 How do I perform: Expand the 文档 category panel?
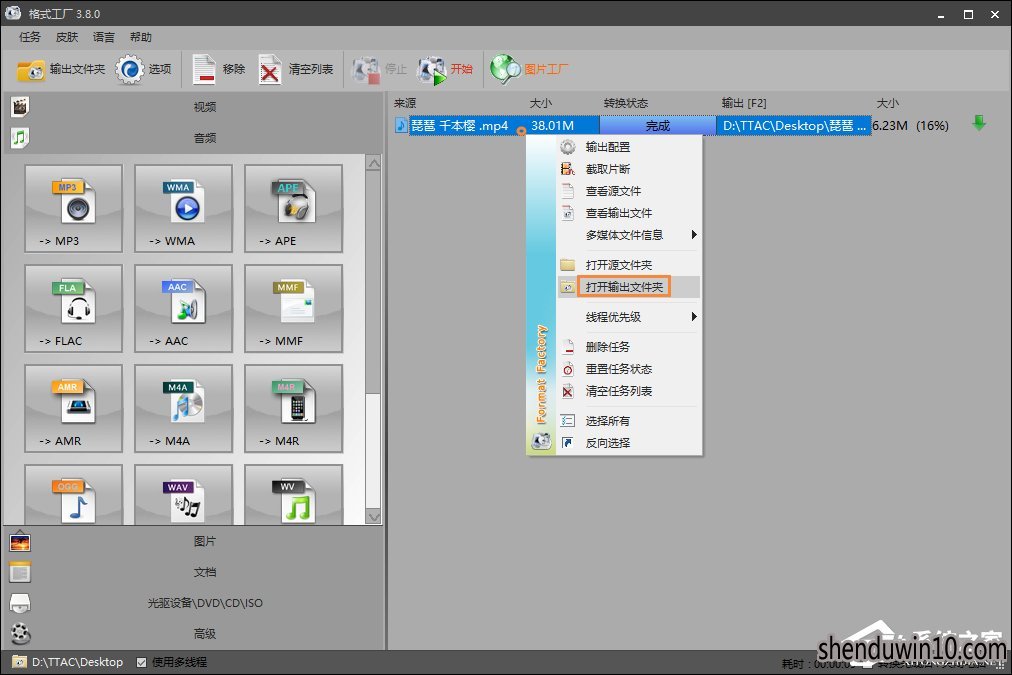(x=194, y=572)
